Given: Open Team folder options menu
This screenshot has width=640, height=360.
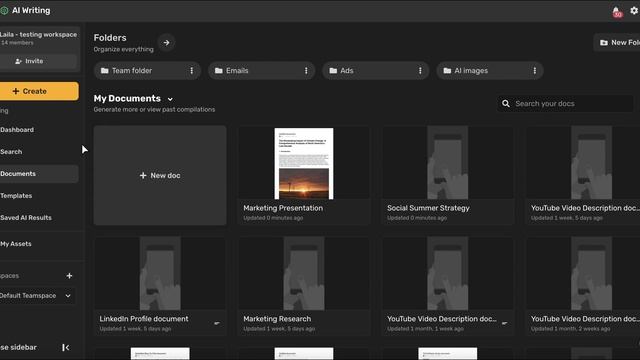Looking at the screenshot, I should 191,71.
